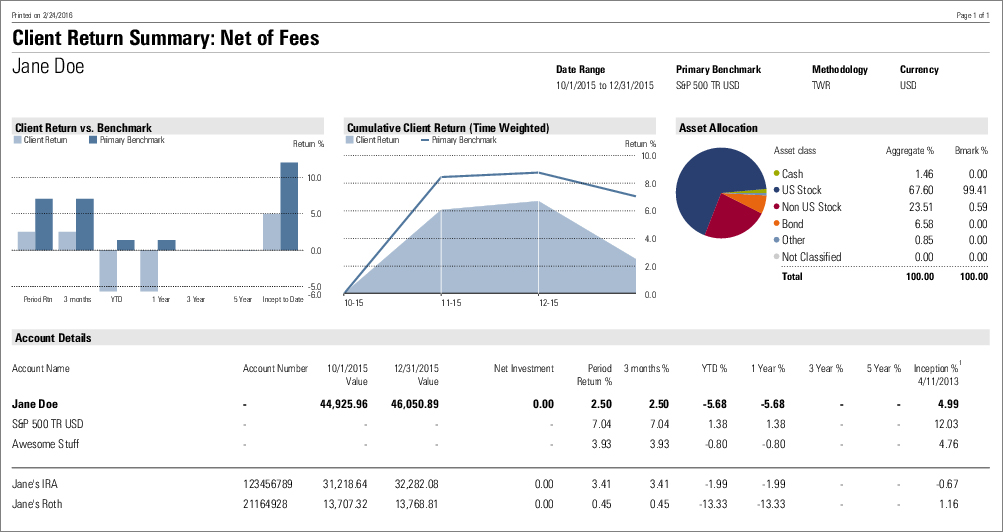Select the Jane's Roth account name
This screenshot has height=532, width=1003.
pos(37,504)
